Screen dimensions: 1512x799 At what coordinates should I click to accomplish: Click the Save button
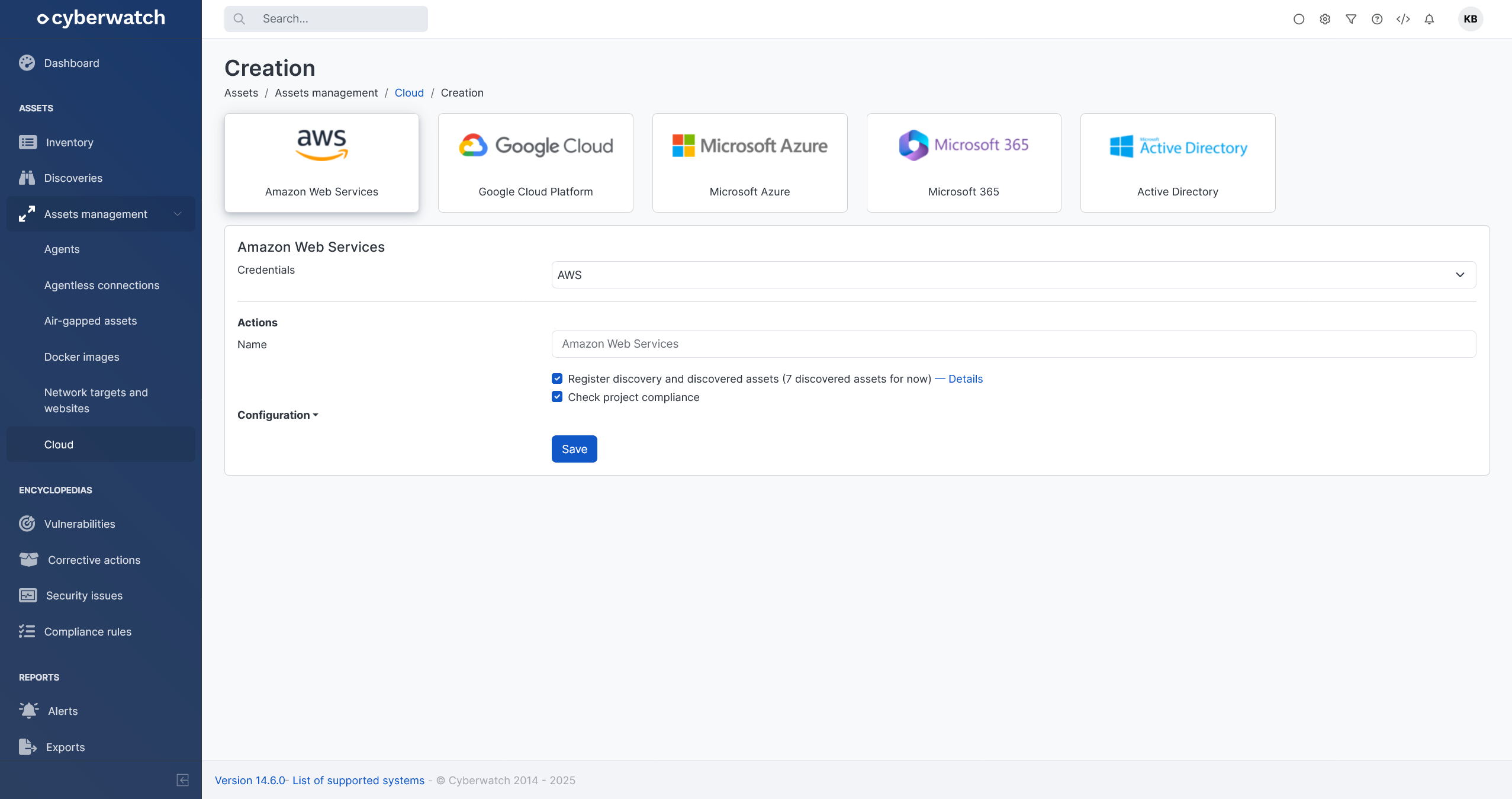click(574, 449)
